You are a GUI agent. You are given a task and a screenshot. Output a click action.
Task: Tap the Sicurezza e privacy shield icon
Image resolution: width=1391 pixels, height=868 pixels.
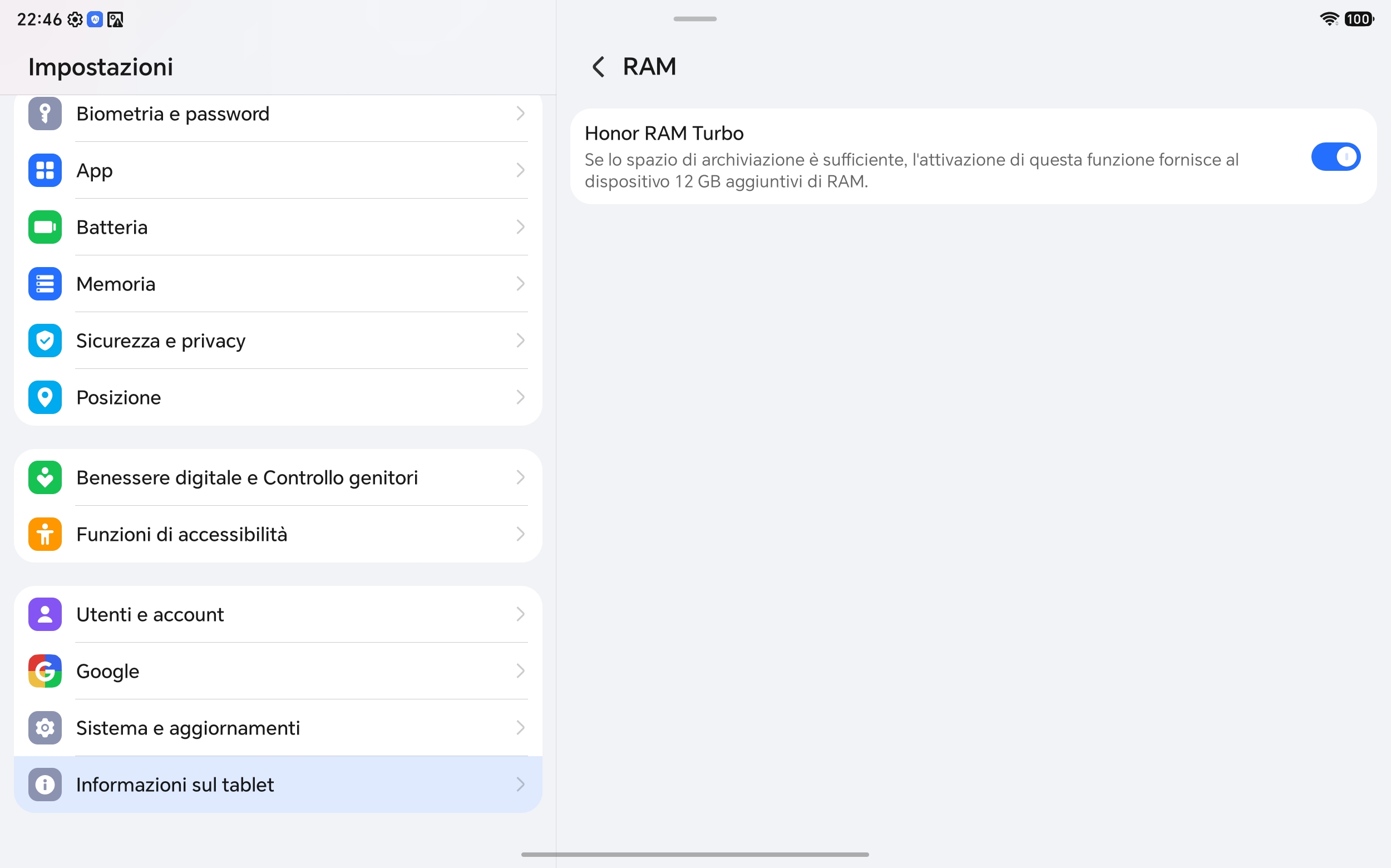(45, 341)
